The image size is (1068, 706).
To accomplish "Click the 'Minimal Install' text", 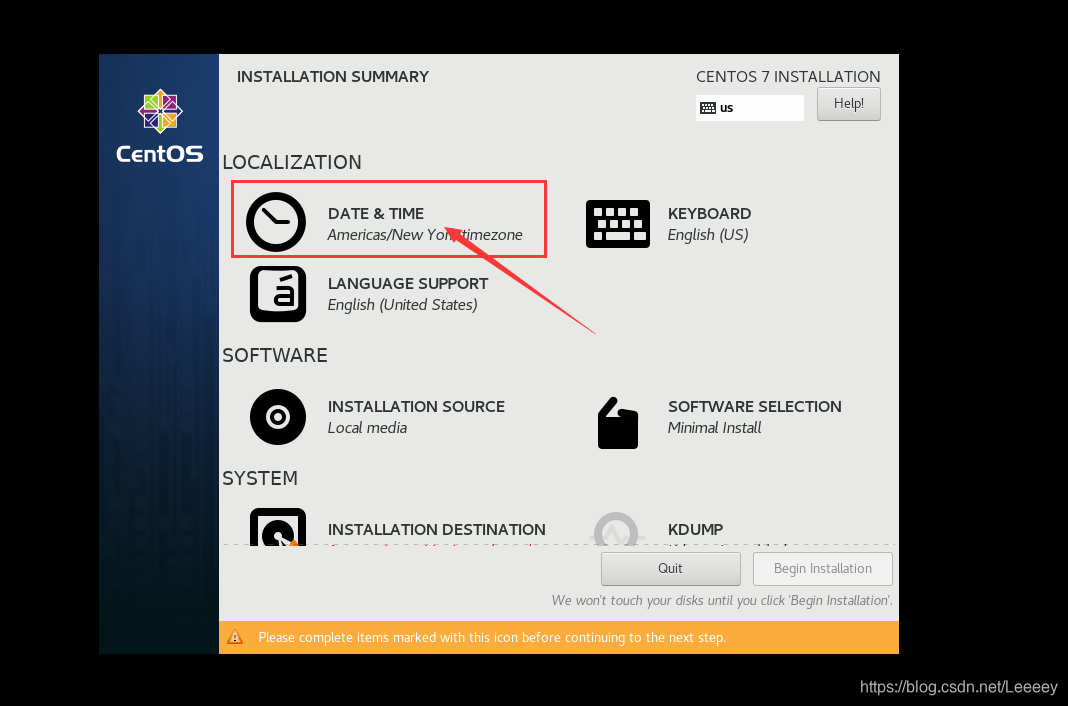I will click(714, 428).
